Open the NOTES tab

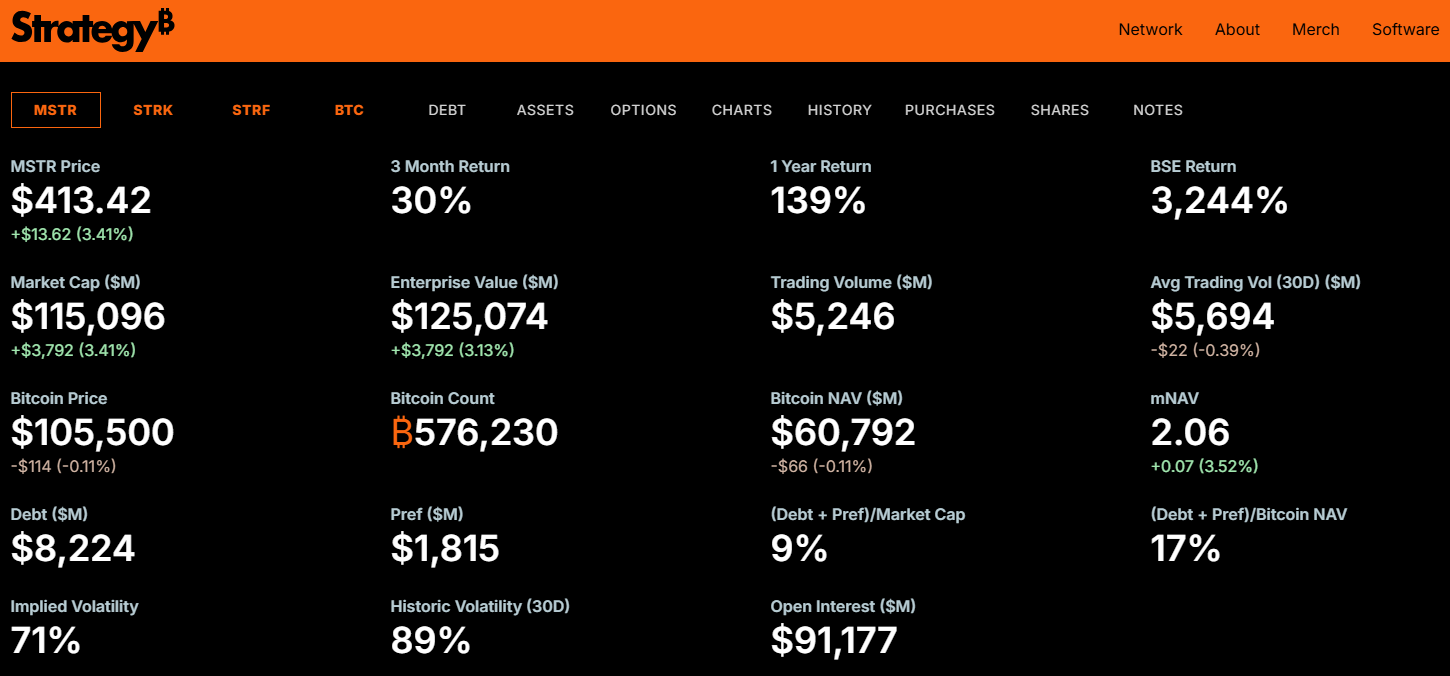click(1157, 110)
